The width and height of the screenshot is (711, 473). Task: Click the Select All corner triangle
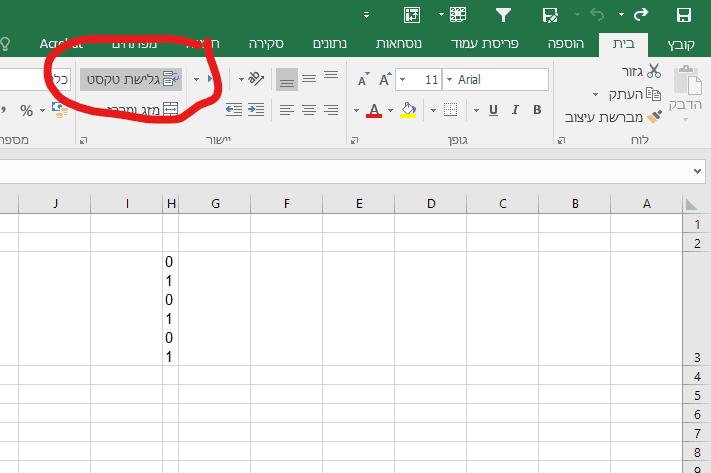691,204
